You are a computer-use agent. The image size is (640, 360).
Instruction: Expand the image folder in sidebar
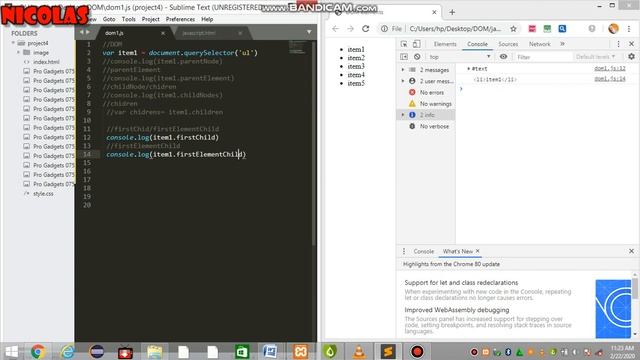pos(18,52)
